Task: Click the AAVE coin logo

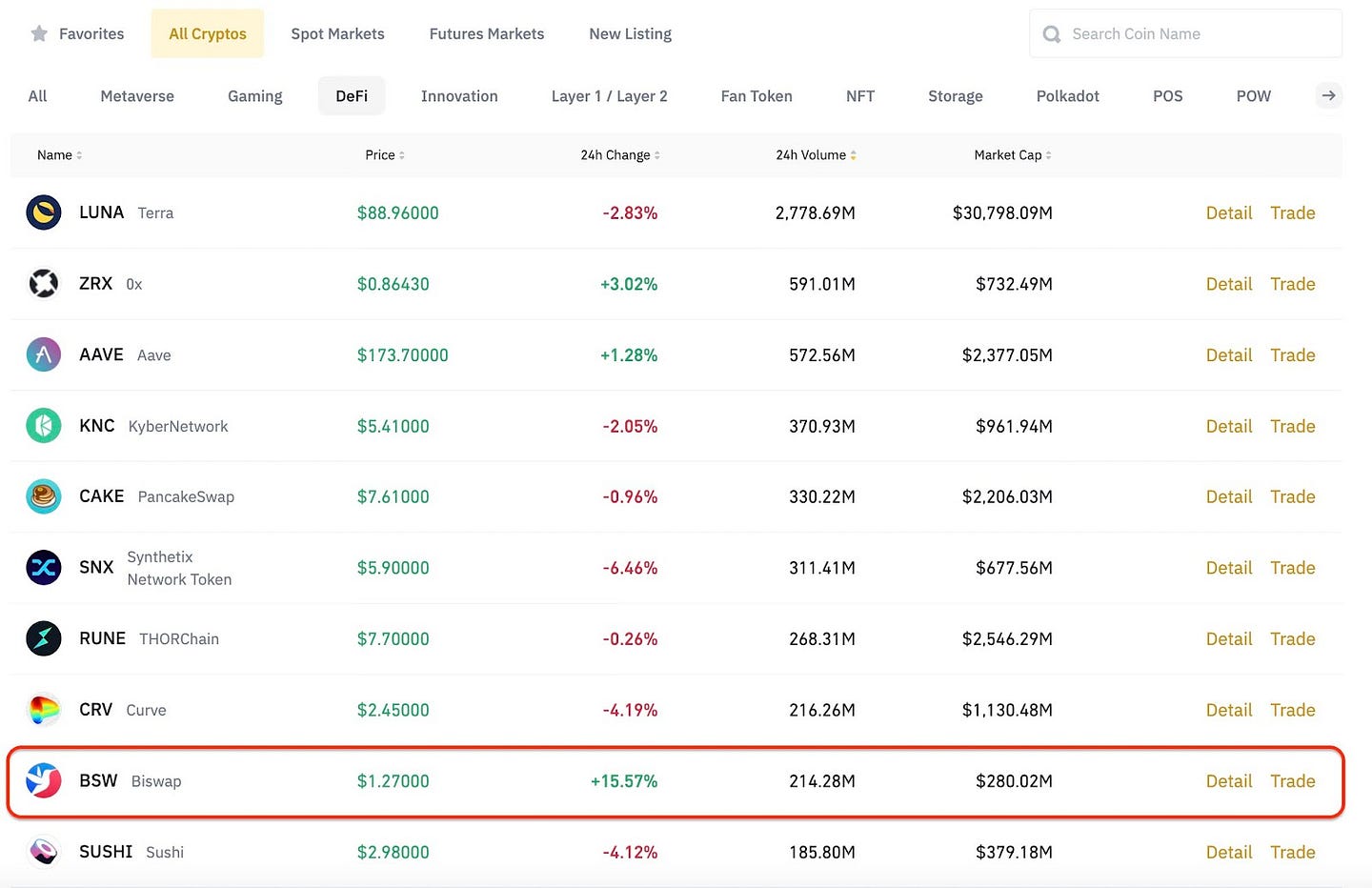Action: pyautogui.click(x=44, y=354)
